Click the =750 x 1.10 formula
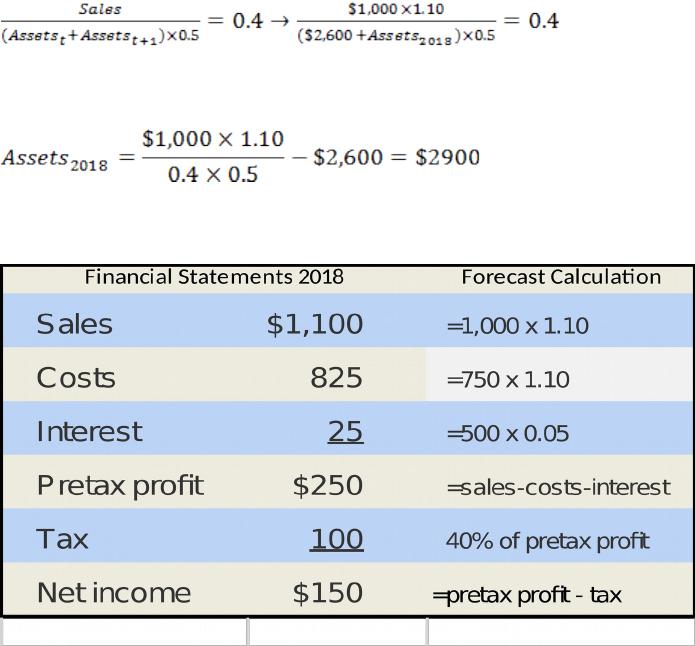This screenshot has width=695, height=646. click(x=508, y=380)
